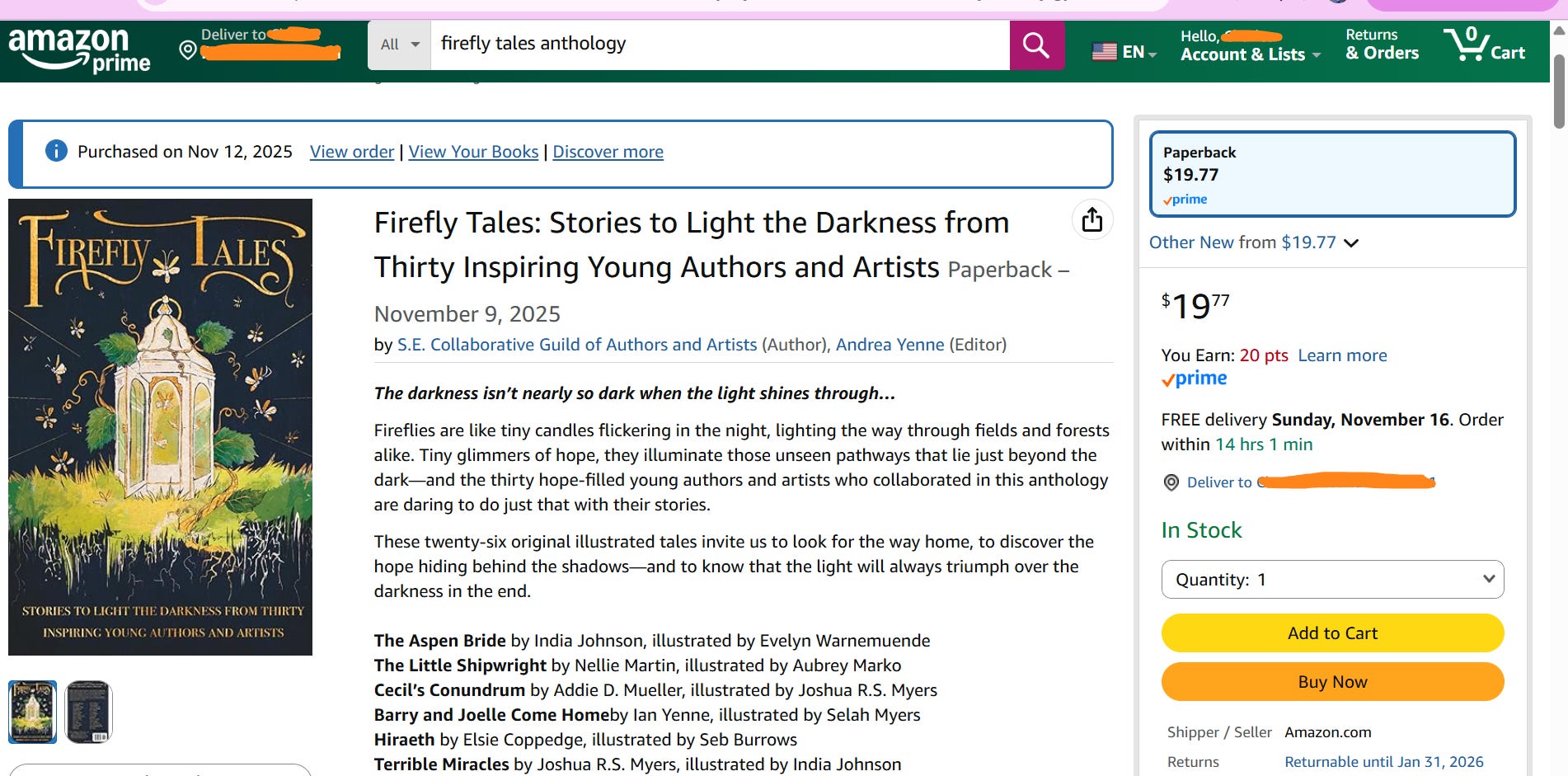Click the View order link

[x=352, y=152]
